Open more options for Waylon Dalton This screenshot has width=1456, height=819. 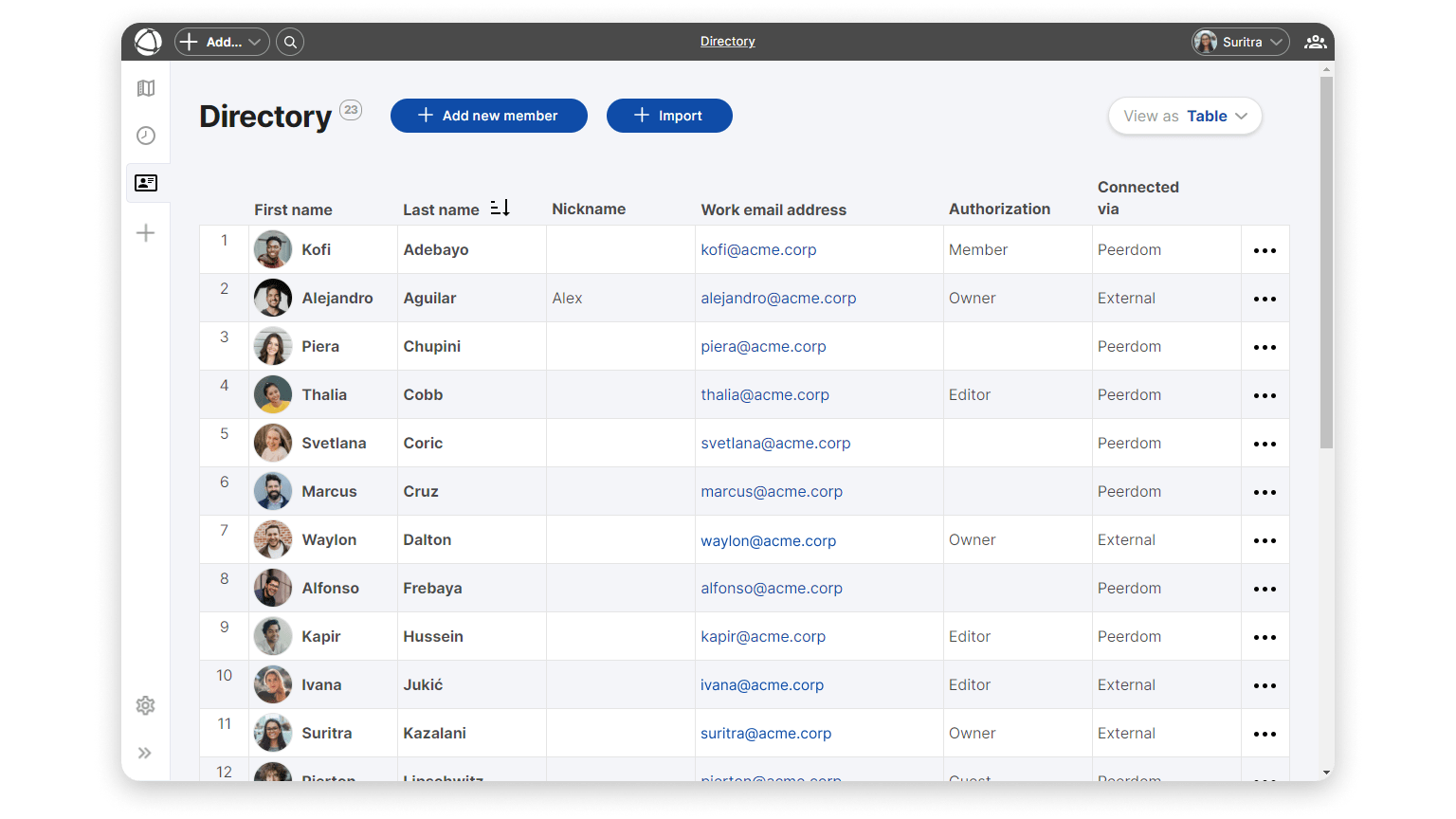coord(1265,540)
